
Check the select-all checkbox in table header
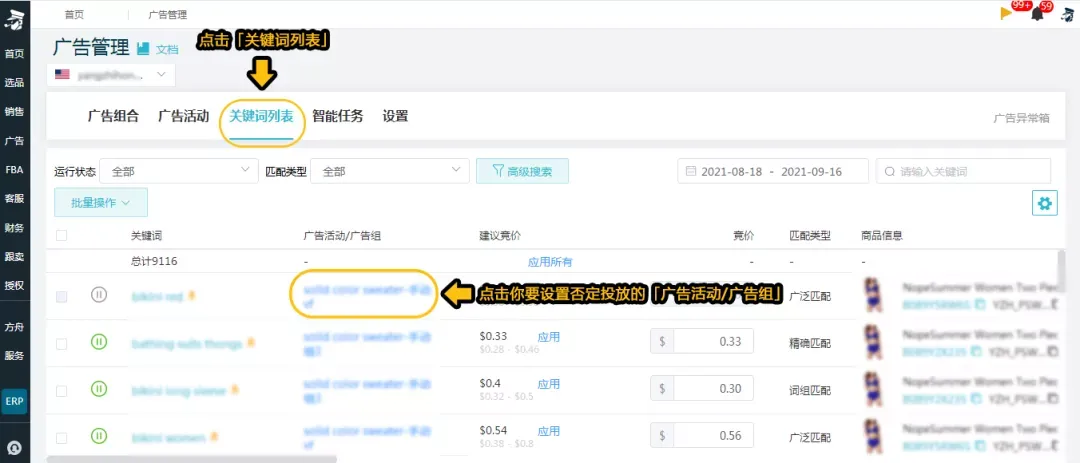coord(62,236)
